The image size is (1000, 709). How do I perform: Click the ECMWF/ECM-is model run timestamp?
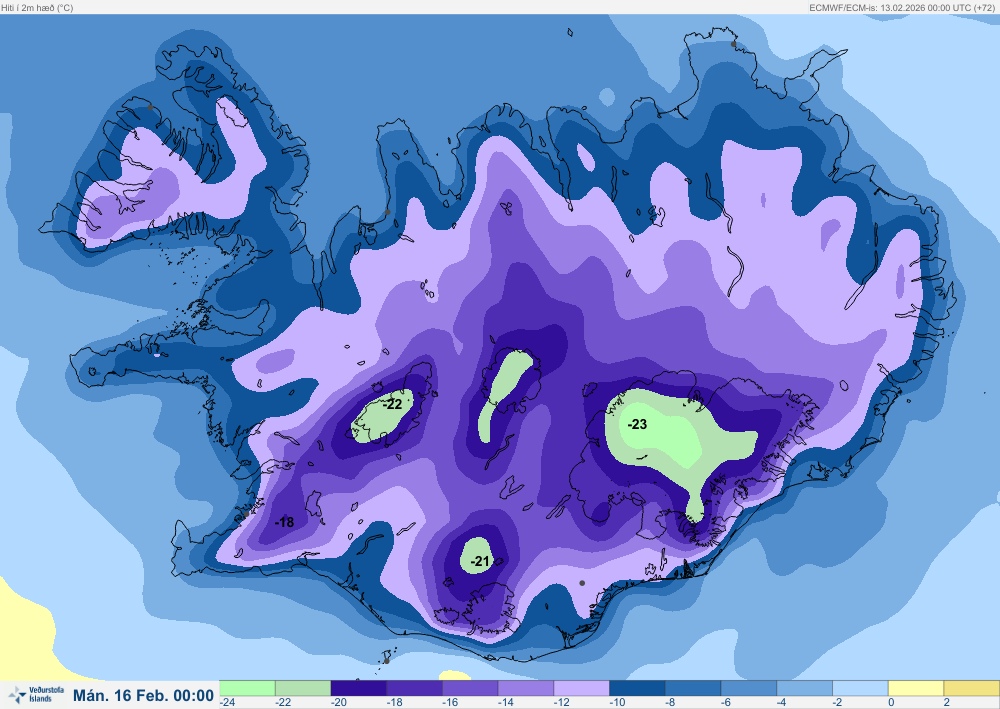click(x=902, y=8)
